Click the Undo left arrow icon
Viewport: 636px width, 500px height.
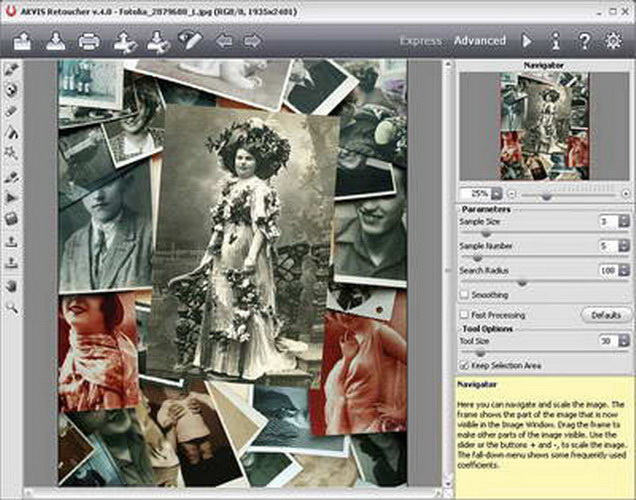224,41
